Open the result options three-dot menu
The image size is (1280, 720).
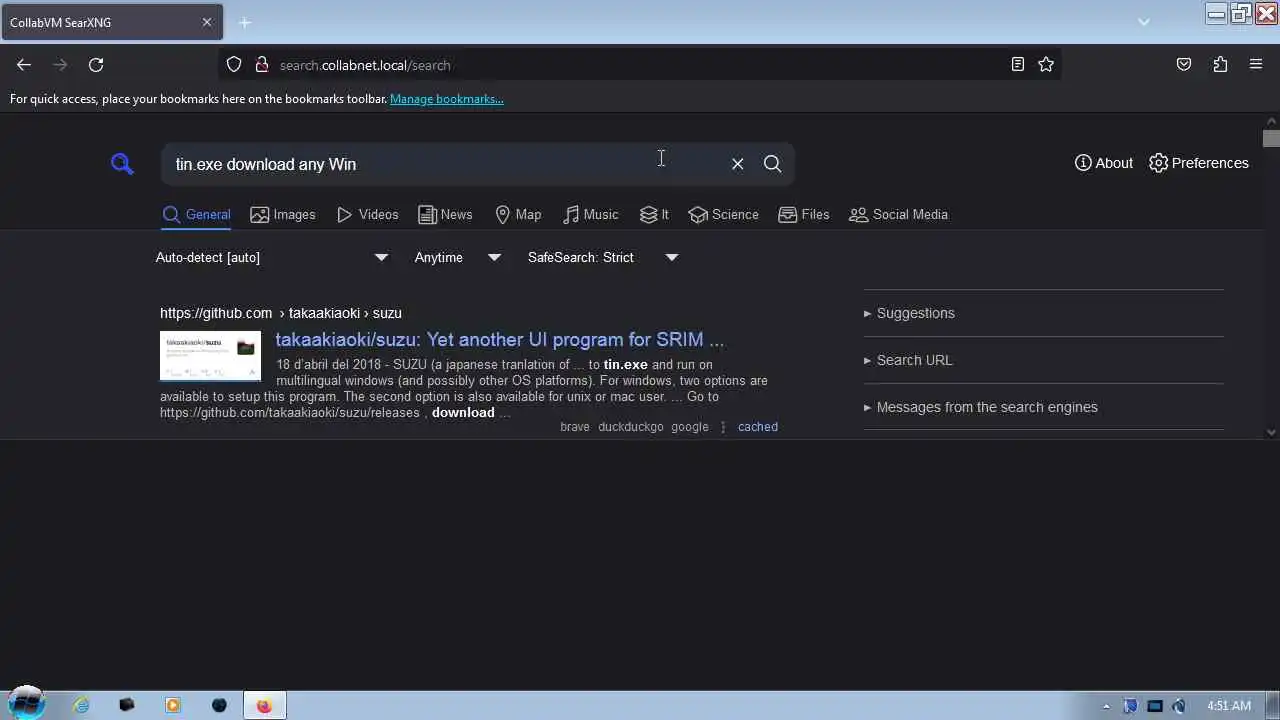pos(723,427)
